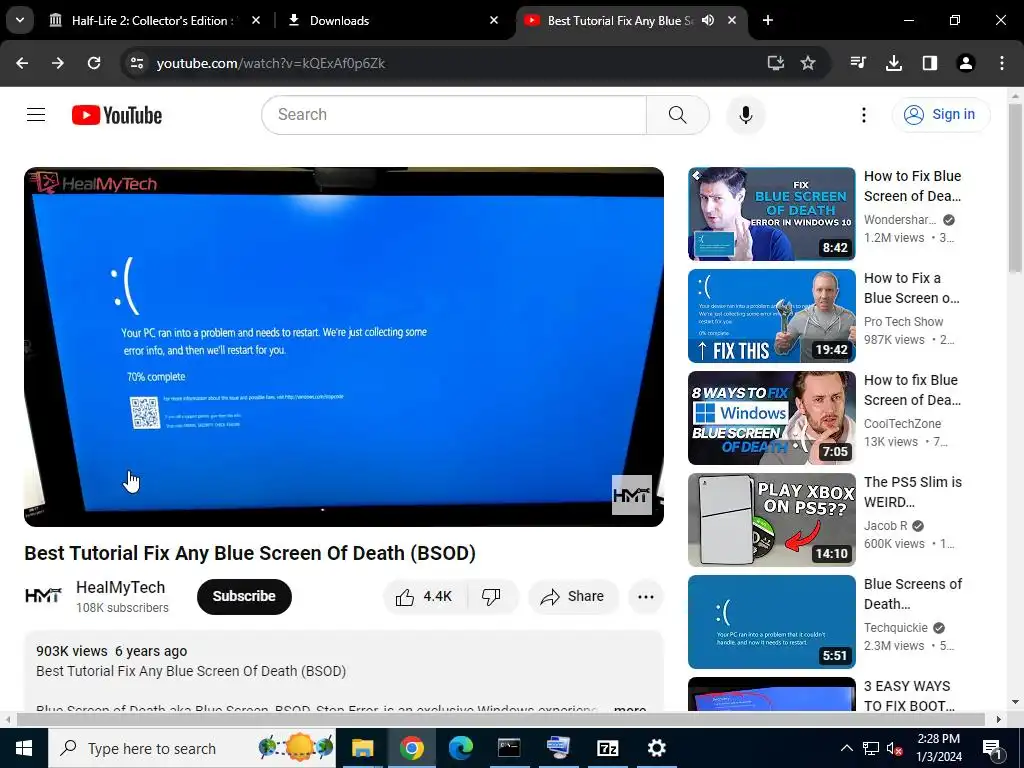The height and width of the screenshot is (768, 1024).
Task: Bookmark this page with star
Action: [x=808, y=63]
